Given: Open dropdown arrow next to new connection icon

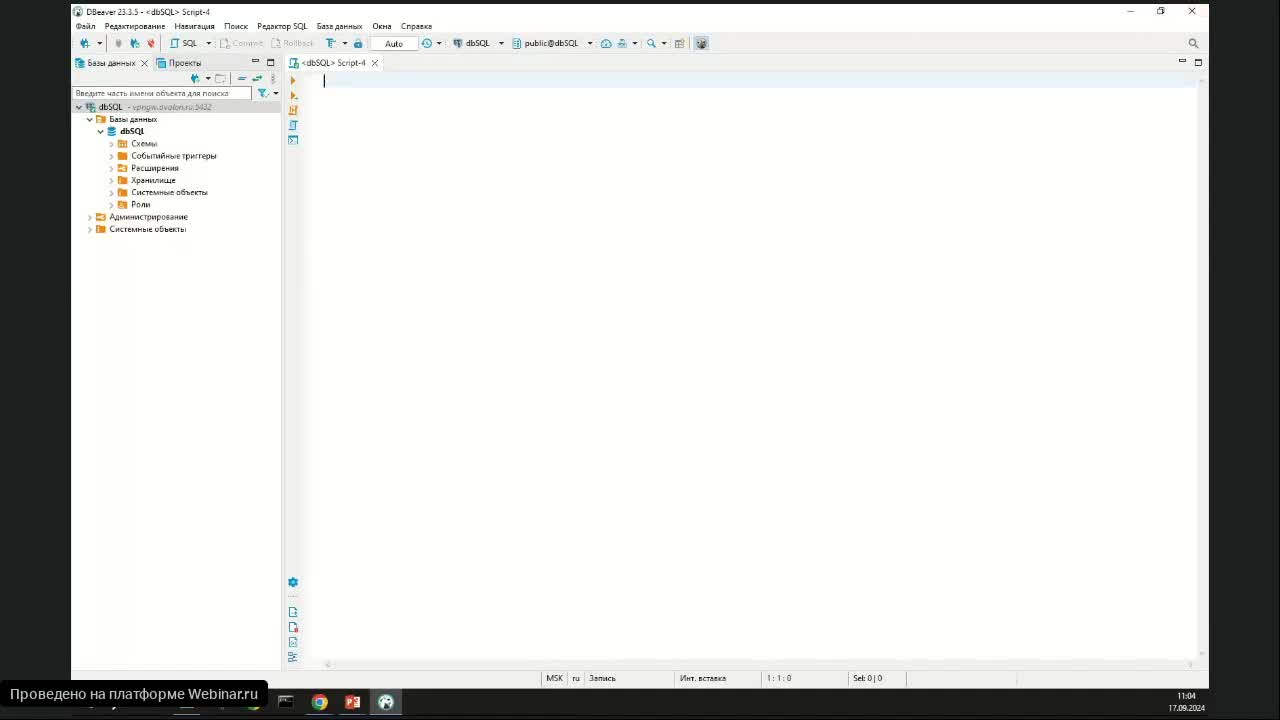Looking at the screenshot, I should (x=99, y=43).
